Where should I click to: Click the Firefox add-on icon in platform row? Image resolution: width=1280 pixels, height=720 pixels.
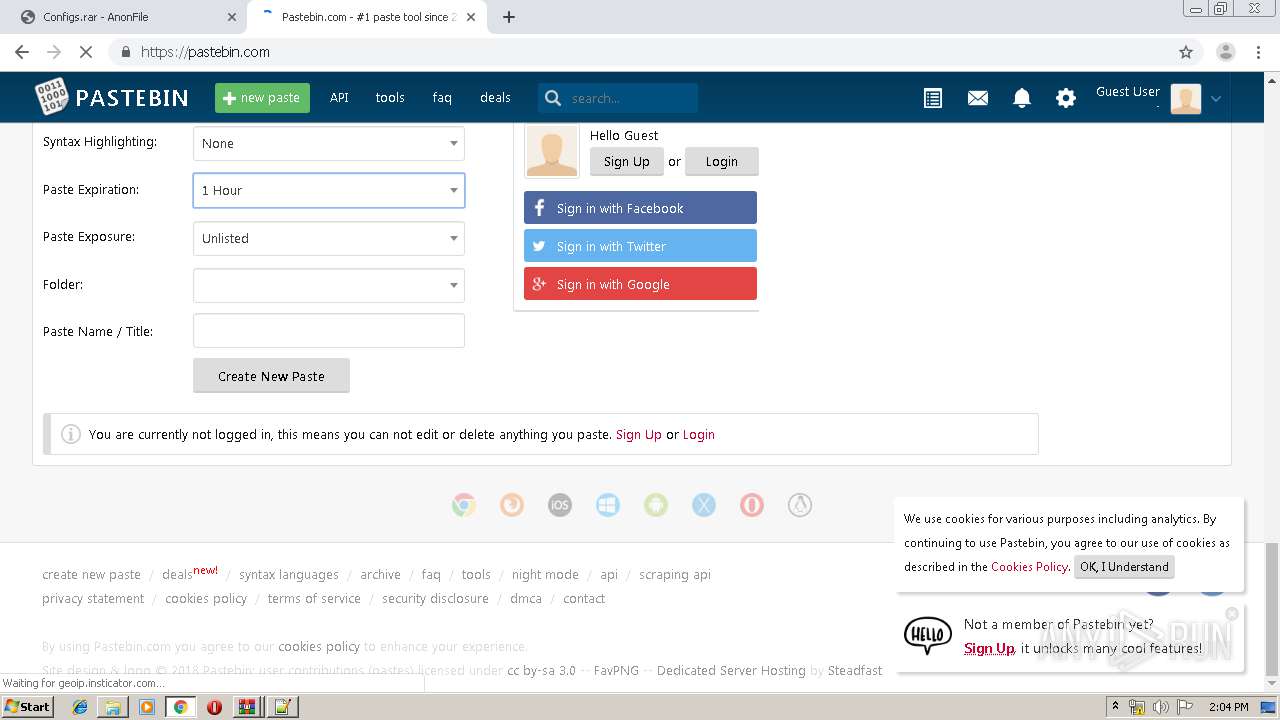[512, 505]
